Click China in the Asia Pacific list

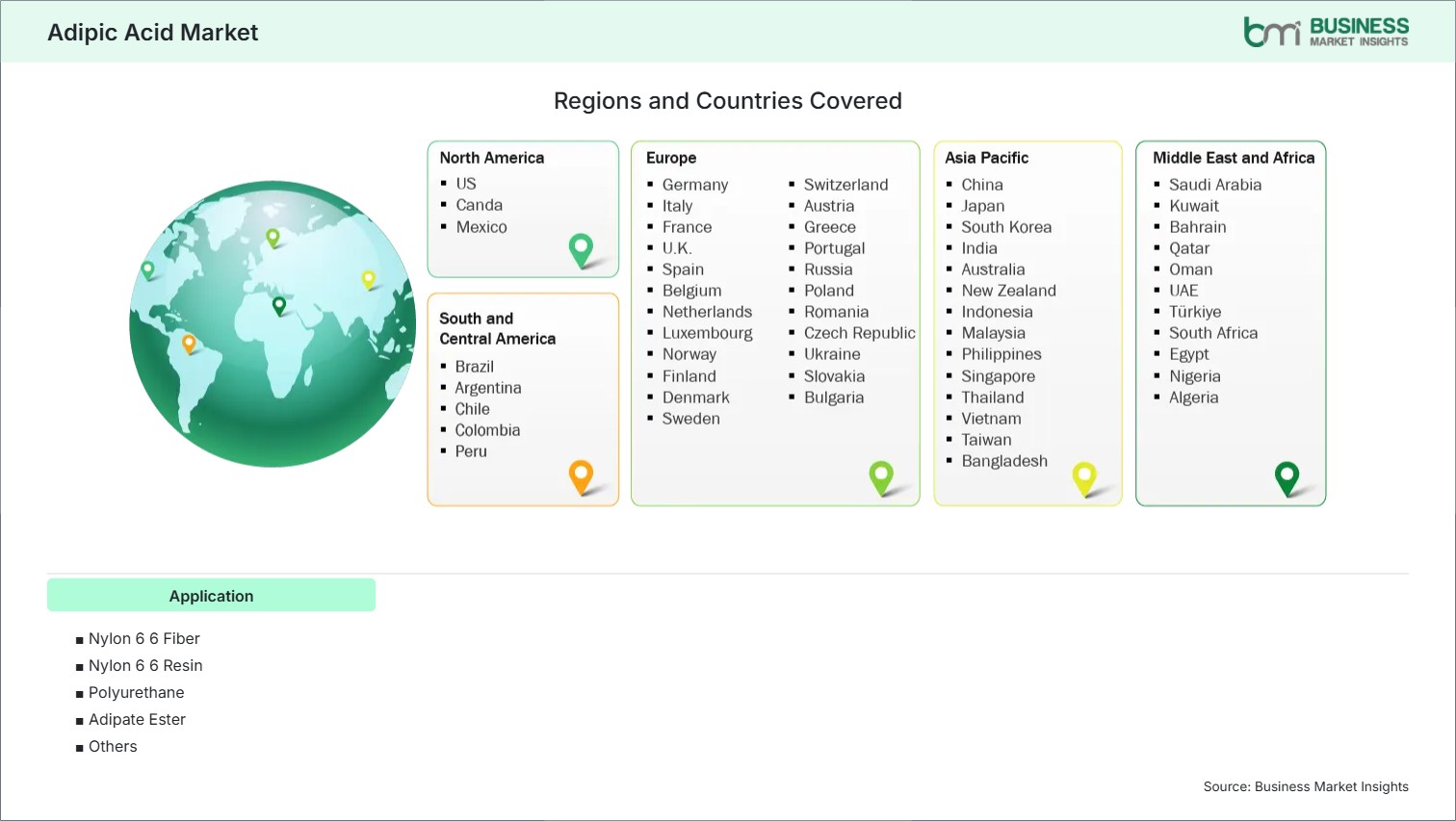click(982, 185)
